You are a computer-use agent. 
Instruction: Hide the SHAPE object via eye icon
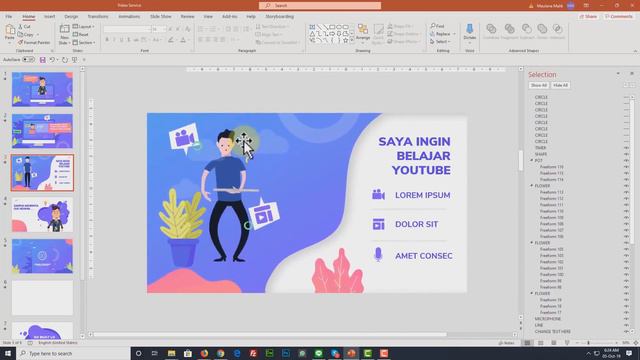pos(627,154)
